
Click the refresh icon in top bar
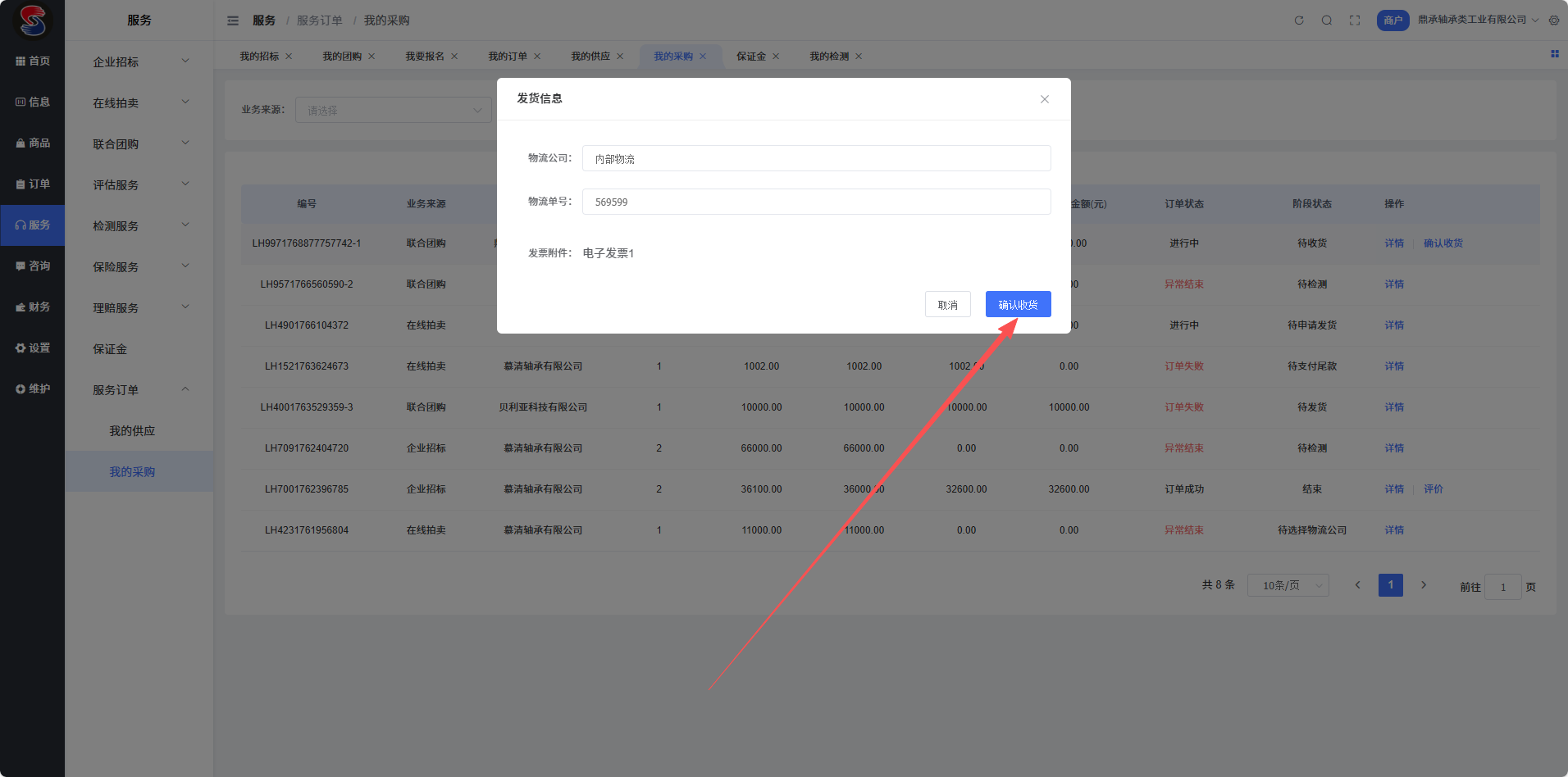1299,20
